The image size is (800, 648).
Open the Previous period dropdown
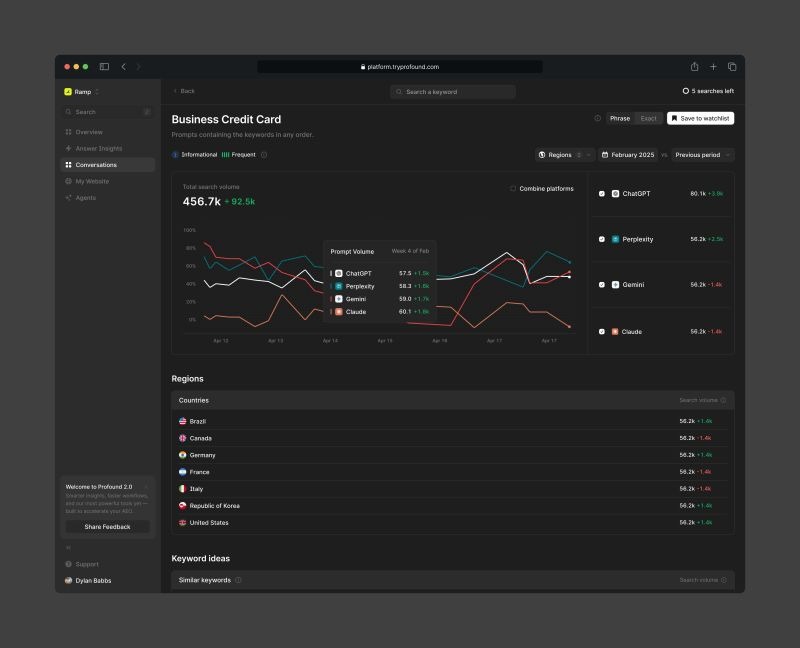point(703,155)
